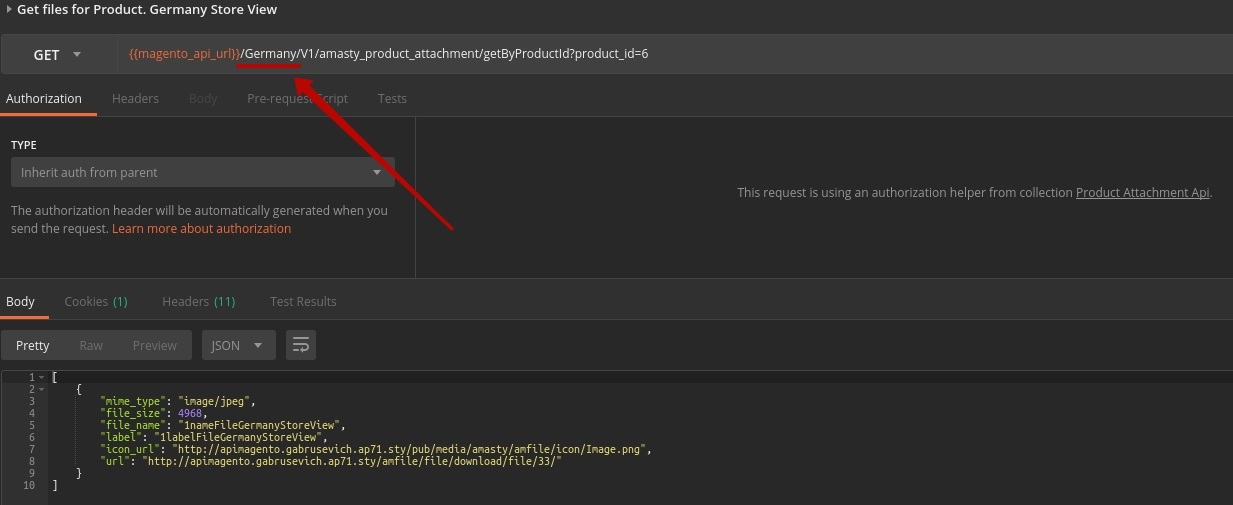Switch response view to Preview

pyautogui.click(x=154, y=346)
